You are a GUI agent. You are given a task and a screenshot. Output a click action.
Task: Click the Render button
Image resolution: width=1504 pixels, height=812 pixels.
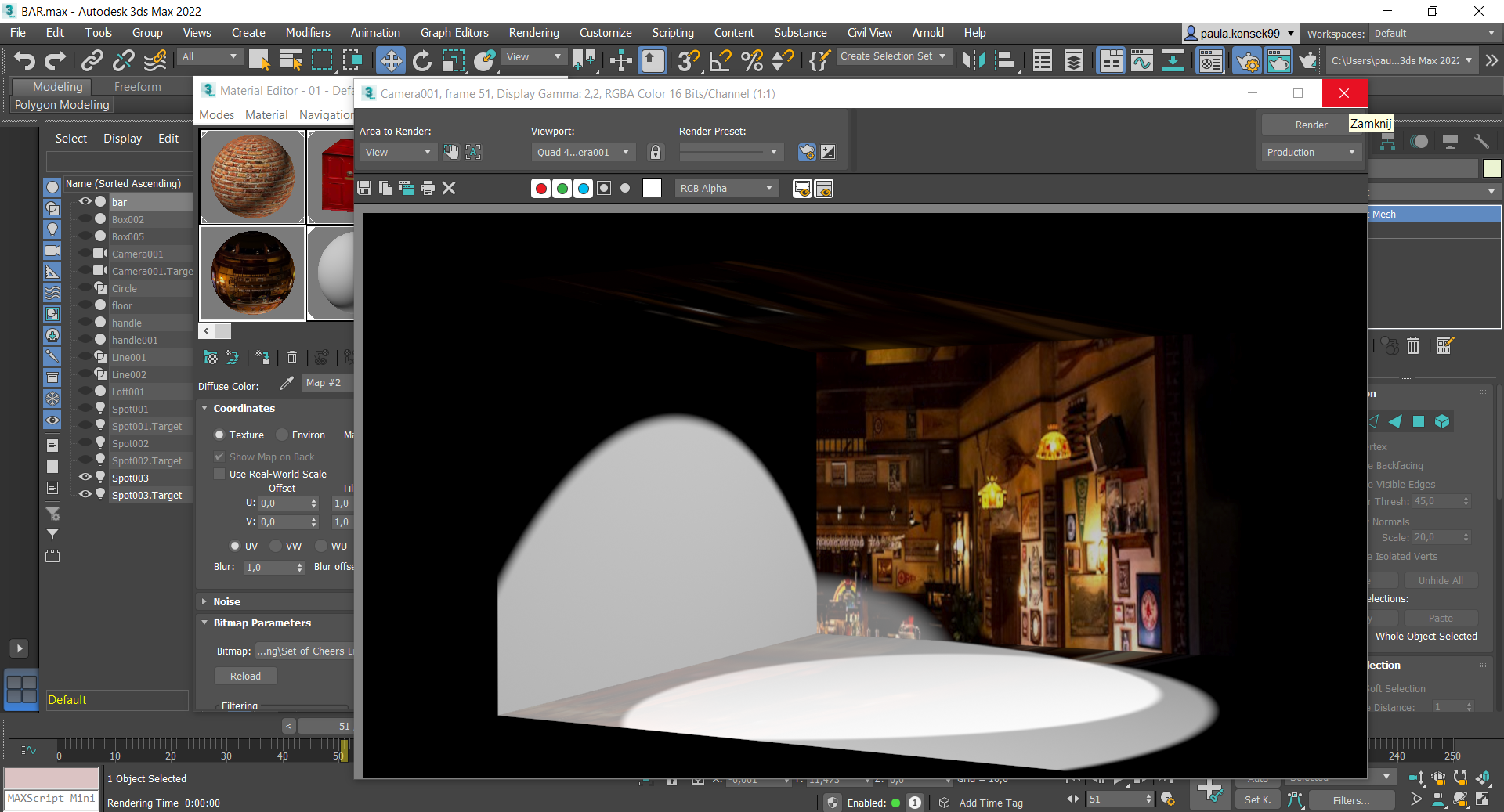pyautogui.click(x=1311, y=125)
